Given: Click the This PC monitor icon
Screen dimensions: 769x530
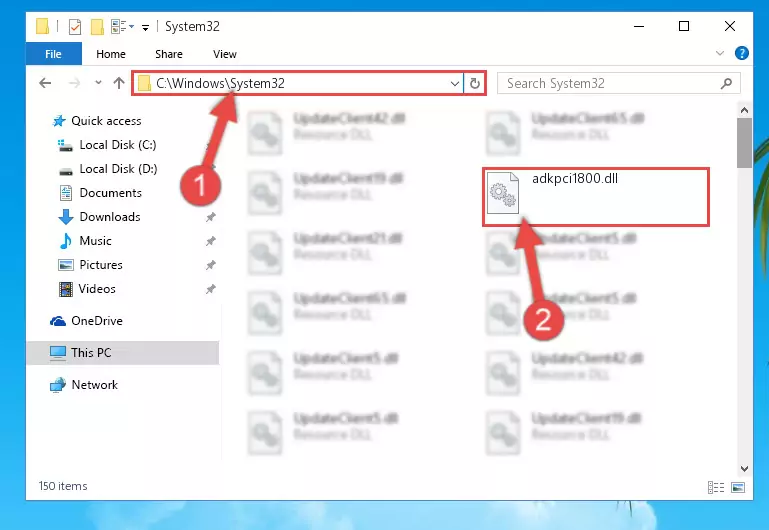Looking at the screenshot, I should (x=57, y=353).
